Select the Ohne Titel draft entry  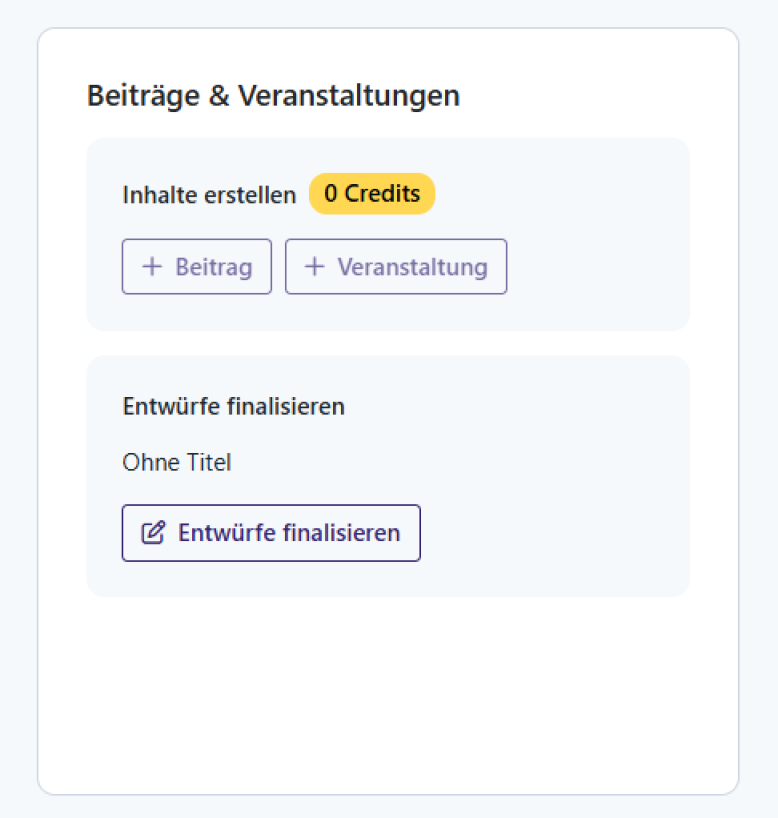177,462
